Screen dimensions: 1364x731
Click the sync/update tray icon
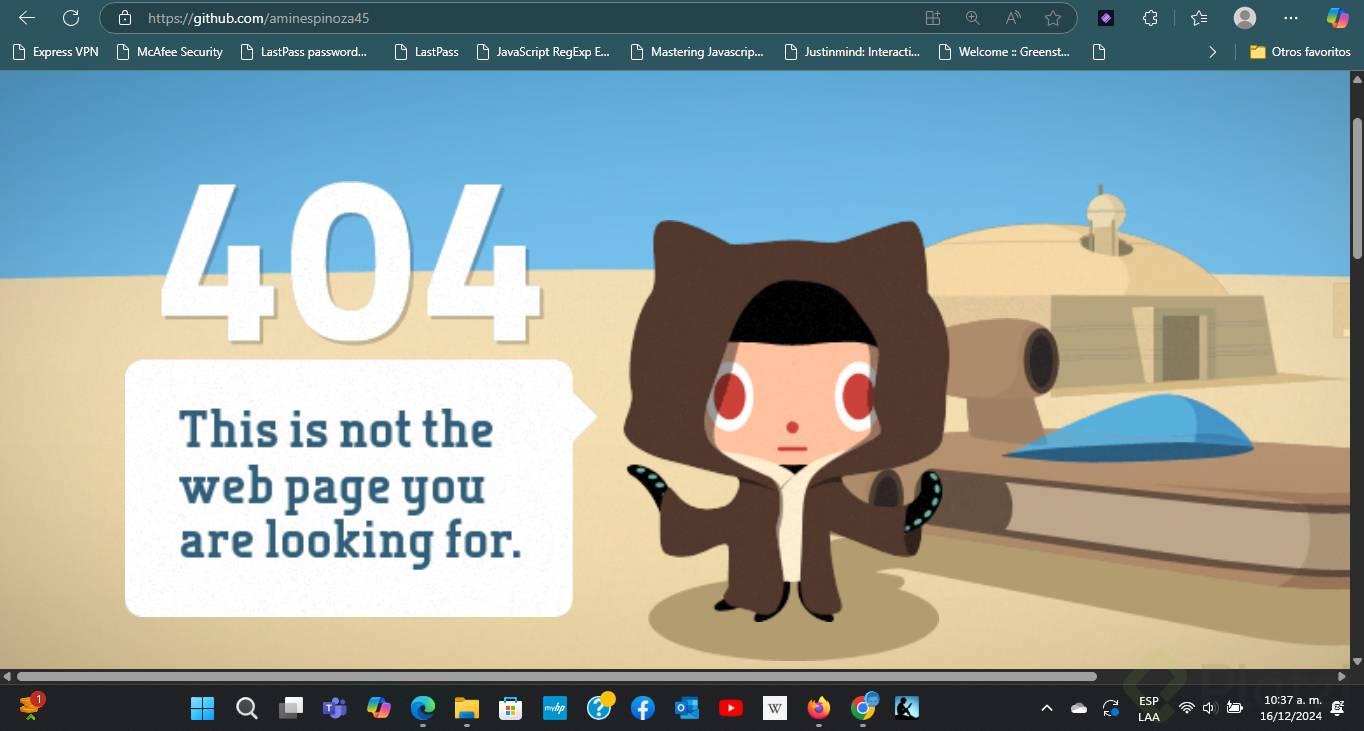1111,708
